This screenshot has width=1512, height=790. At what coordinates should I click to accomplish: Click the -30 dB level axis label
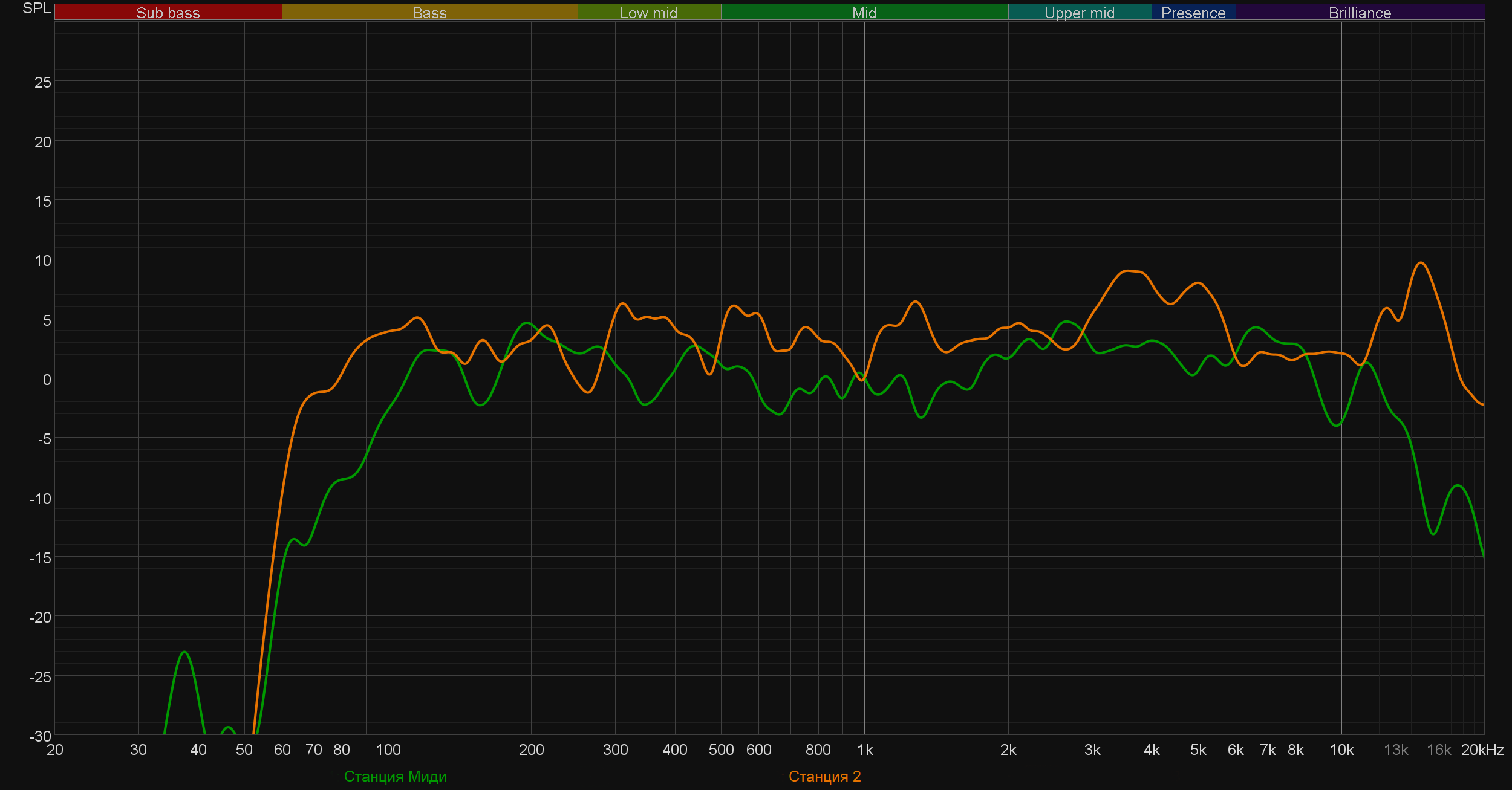41,736
